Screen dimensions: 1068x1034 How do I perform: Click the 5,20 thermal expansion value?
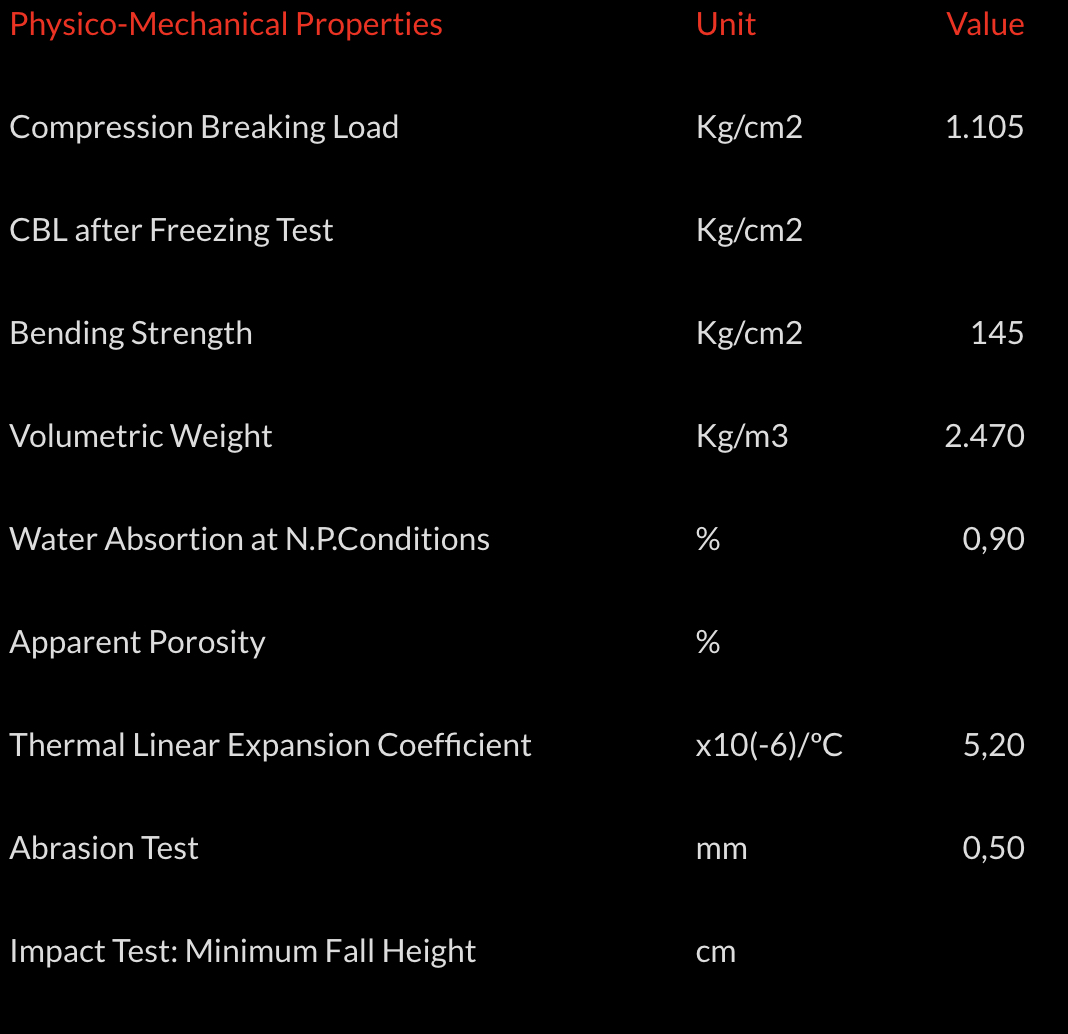(993, 745)
